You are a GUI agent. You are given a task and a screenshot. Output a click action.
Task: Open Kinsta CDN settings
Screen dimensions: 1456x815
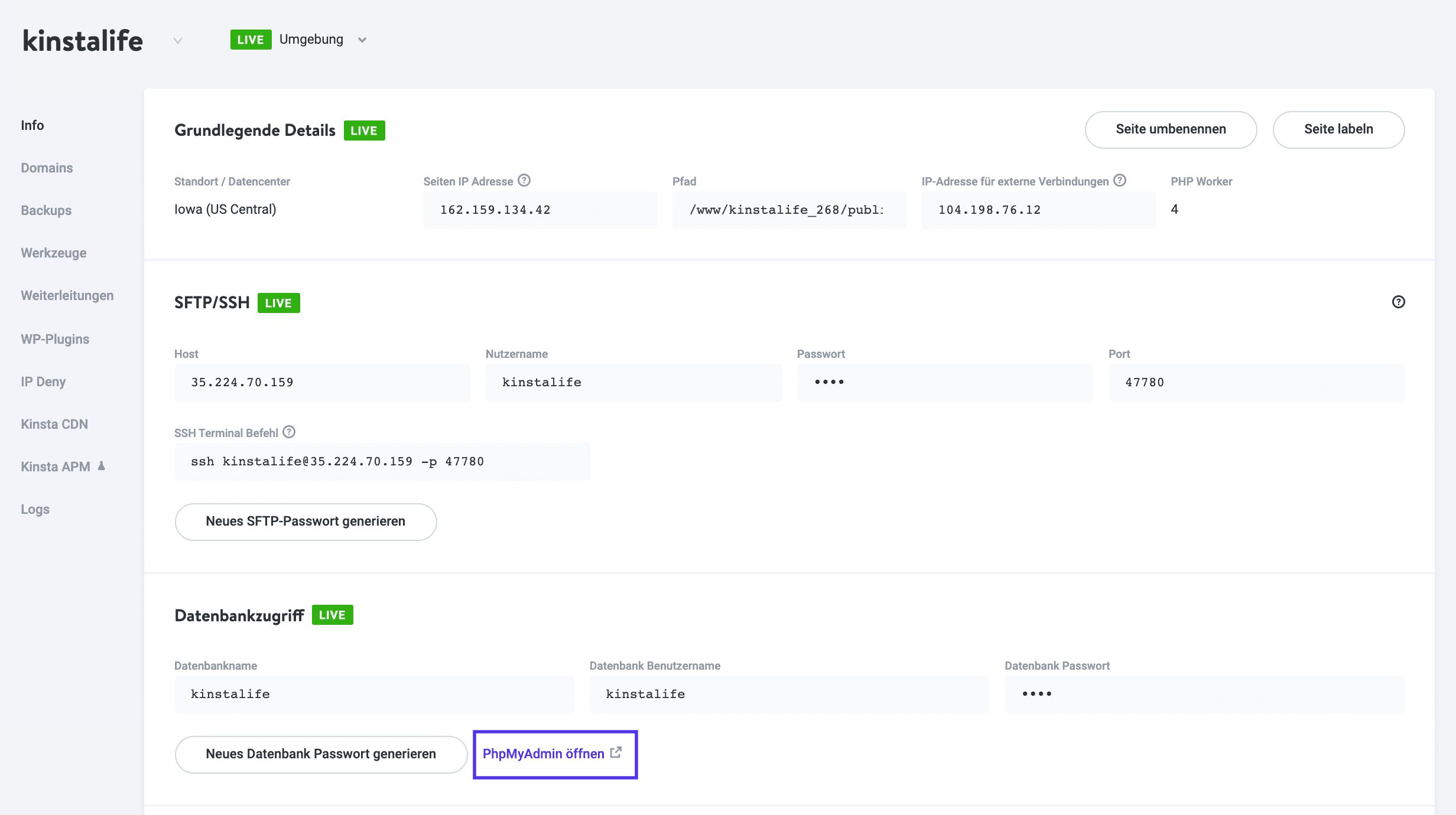pos(54,424)
